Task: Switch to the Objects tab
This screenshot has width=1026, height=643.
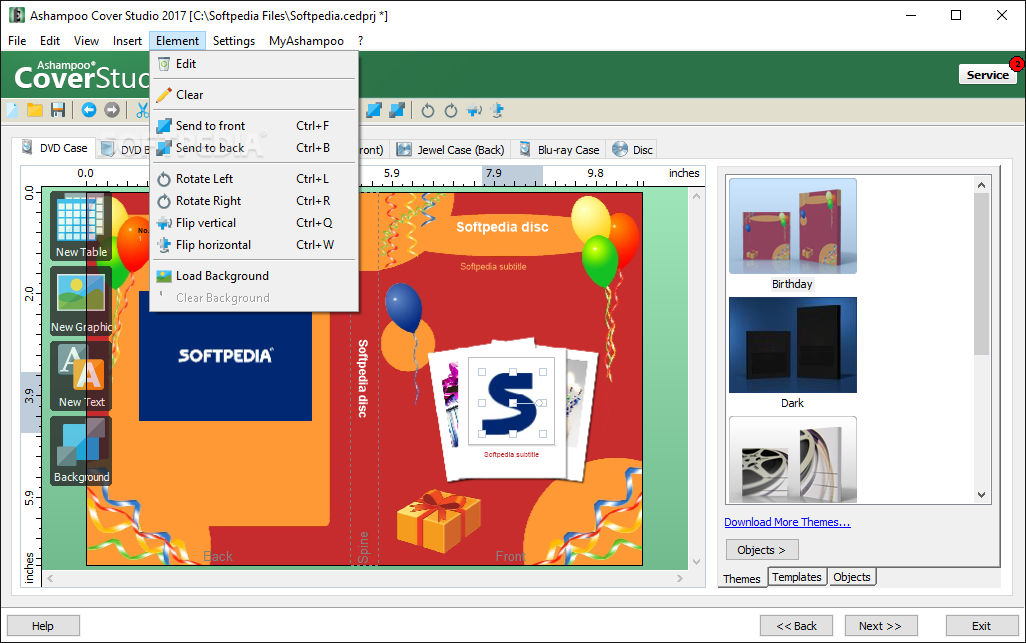Action: click(852, 577)
